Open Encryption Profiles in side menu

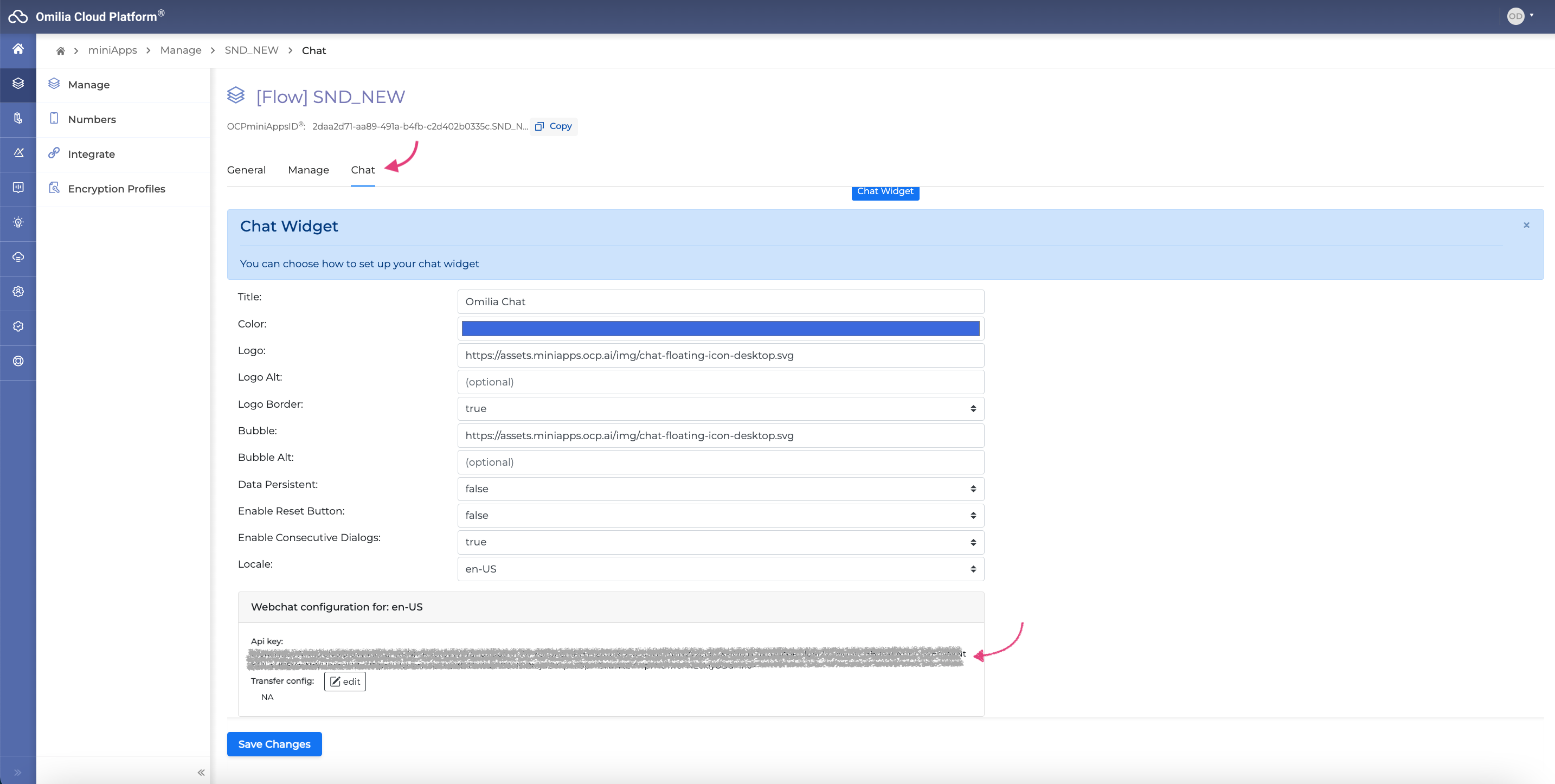click(x=117, y=189)
